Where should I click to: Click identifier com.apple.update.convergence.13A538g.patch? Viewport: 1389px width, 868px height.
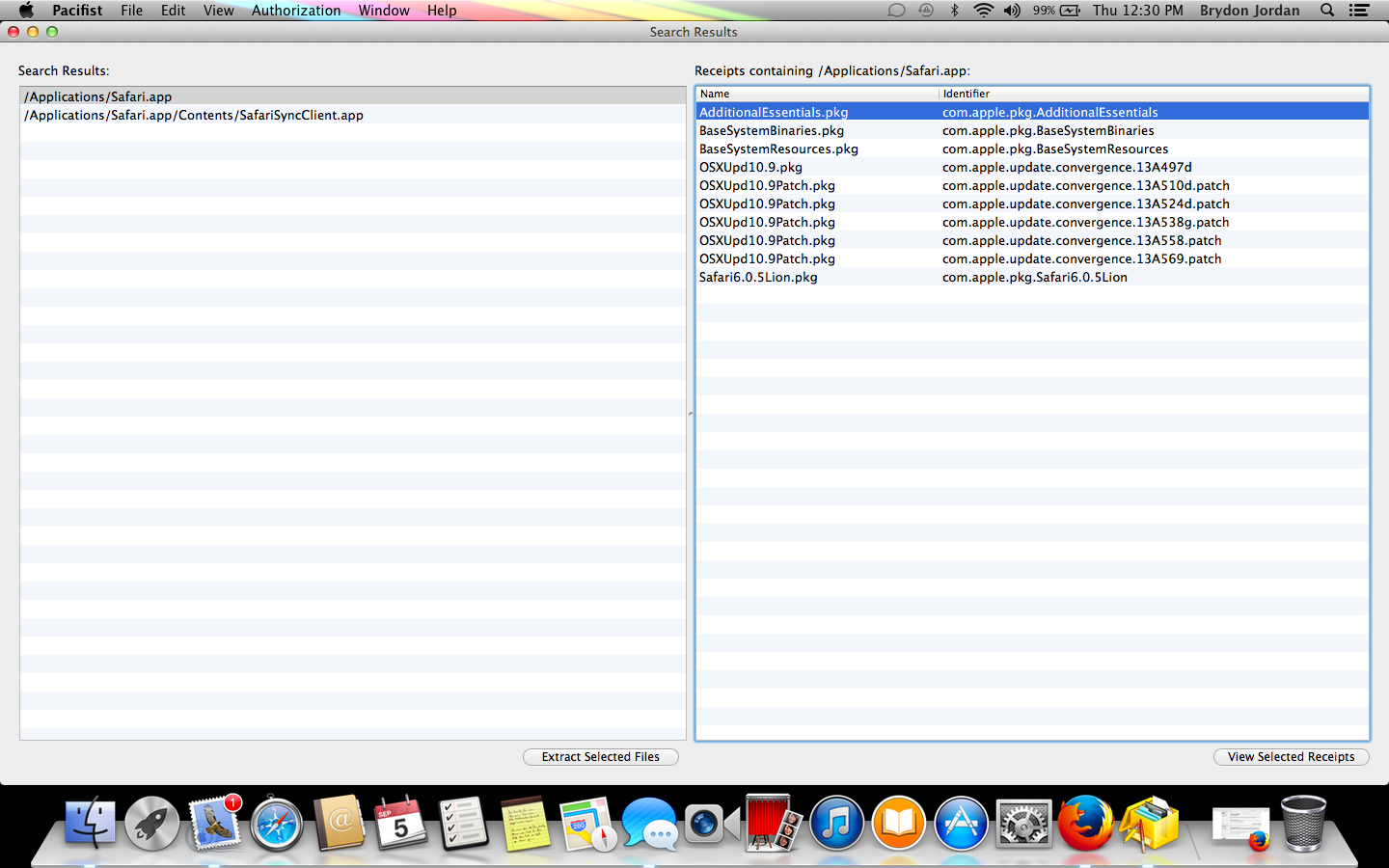pos(1086,222)
